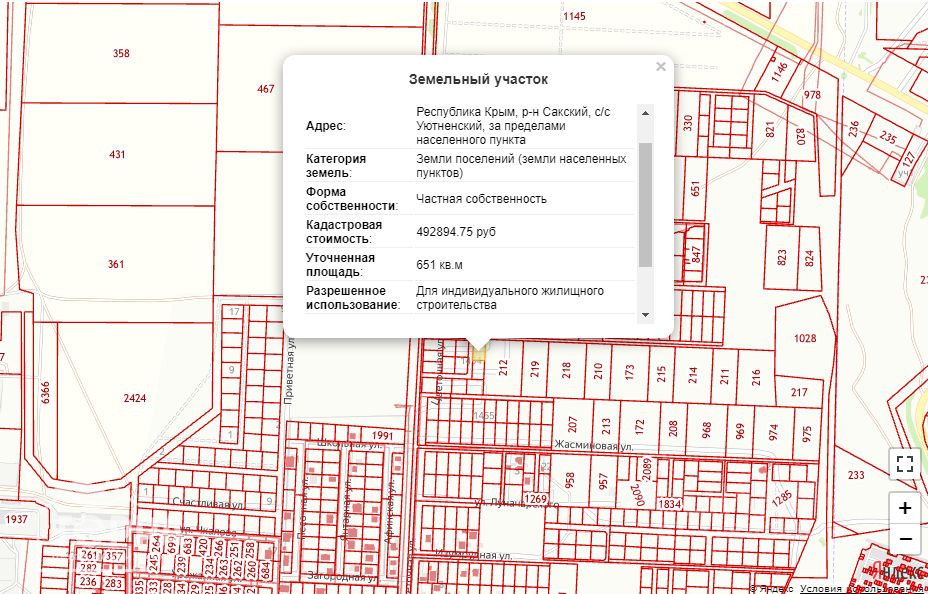This screenshot has width=928, height=594.
Task: Click the highlighted yellow parcel marker
Action: (x=479, y=355)
